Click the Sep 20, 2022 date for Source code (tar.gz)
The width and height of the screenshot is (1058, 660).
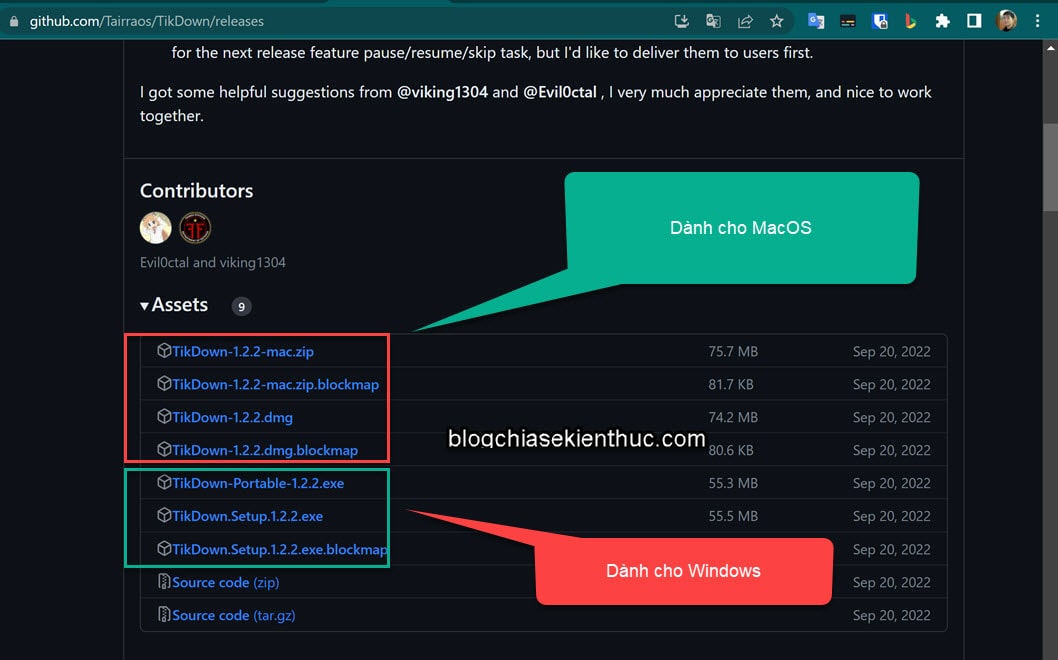click(x=891, y=615)
